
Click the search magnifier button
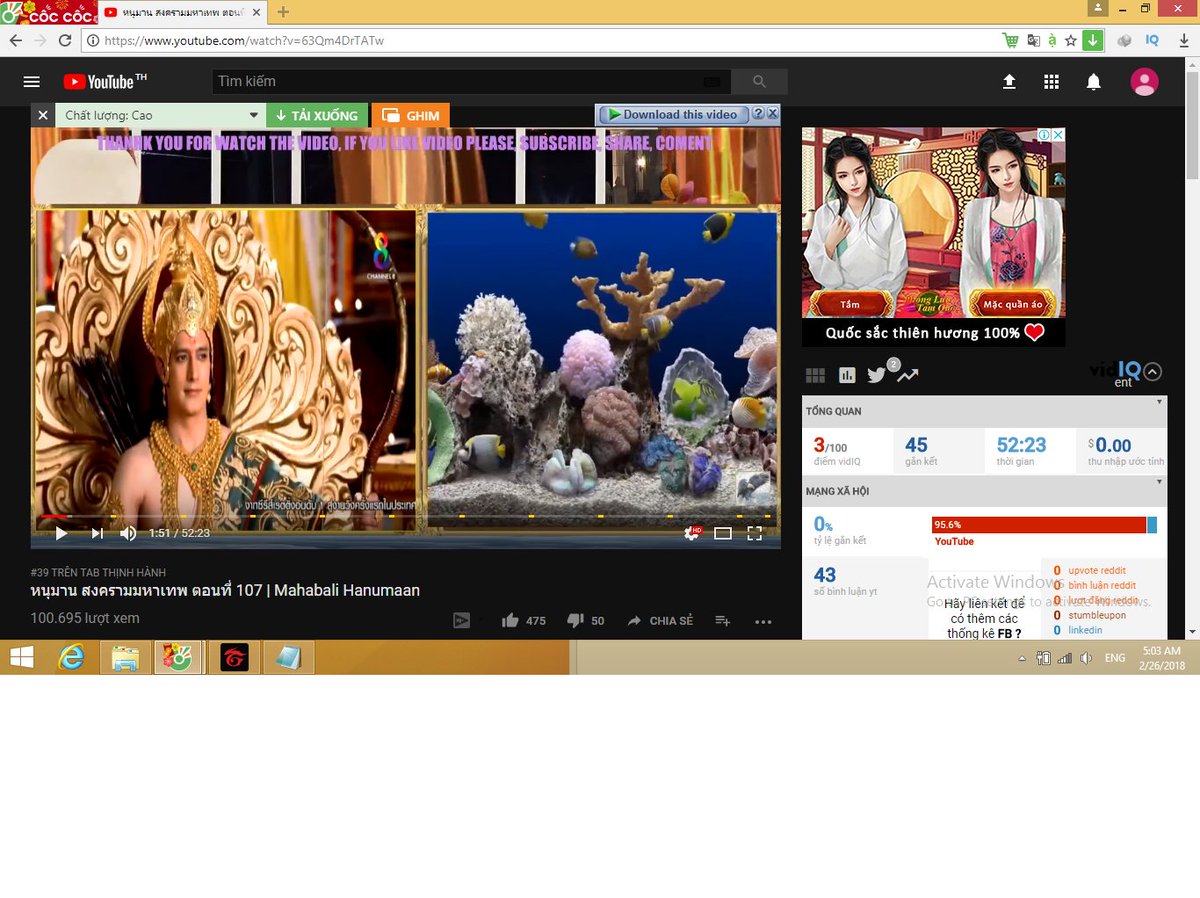[759, 82]
